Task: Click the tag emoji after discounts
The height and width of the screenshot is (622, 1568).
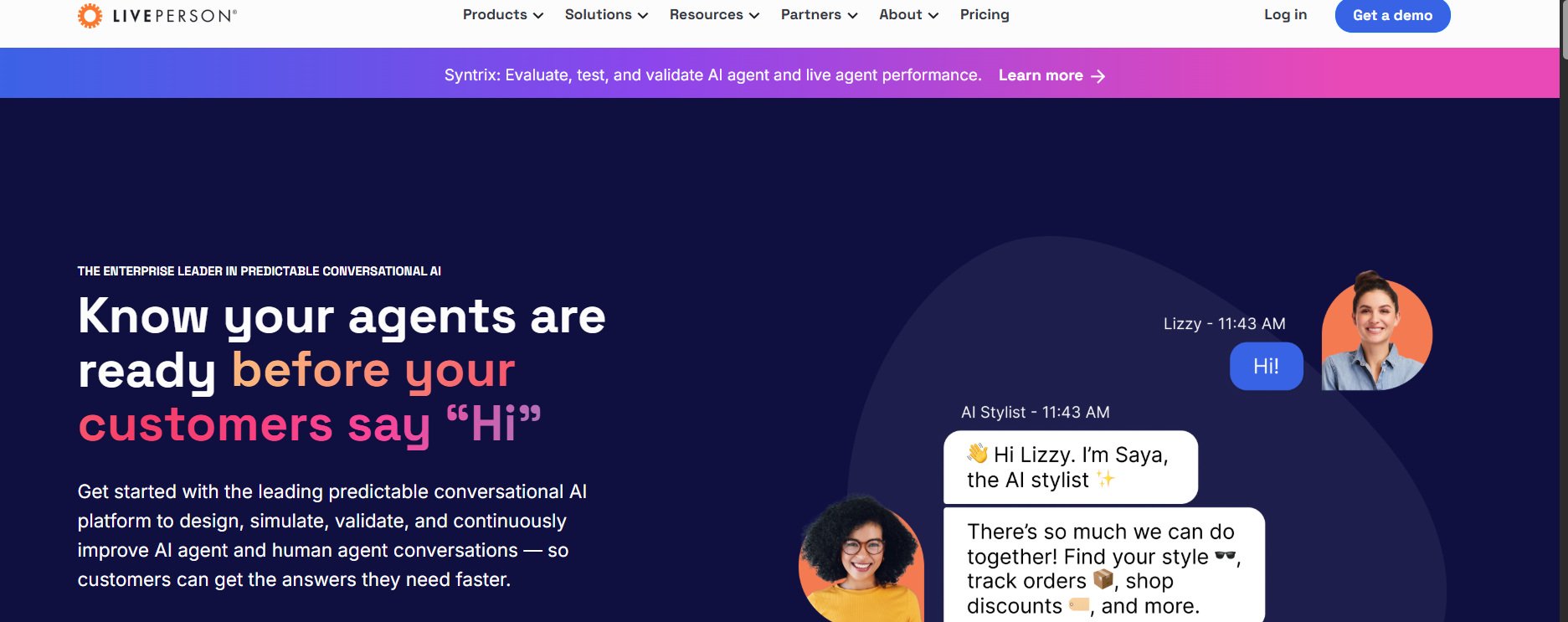Action: [1079, 604]
